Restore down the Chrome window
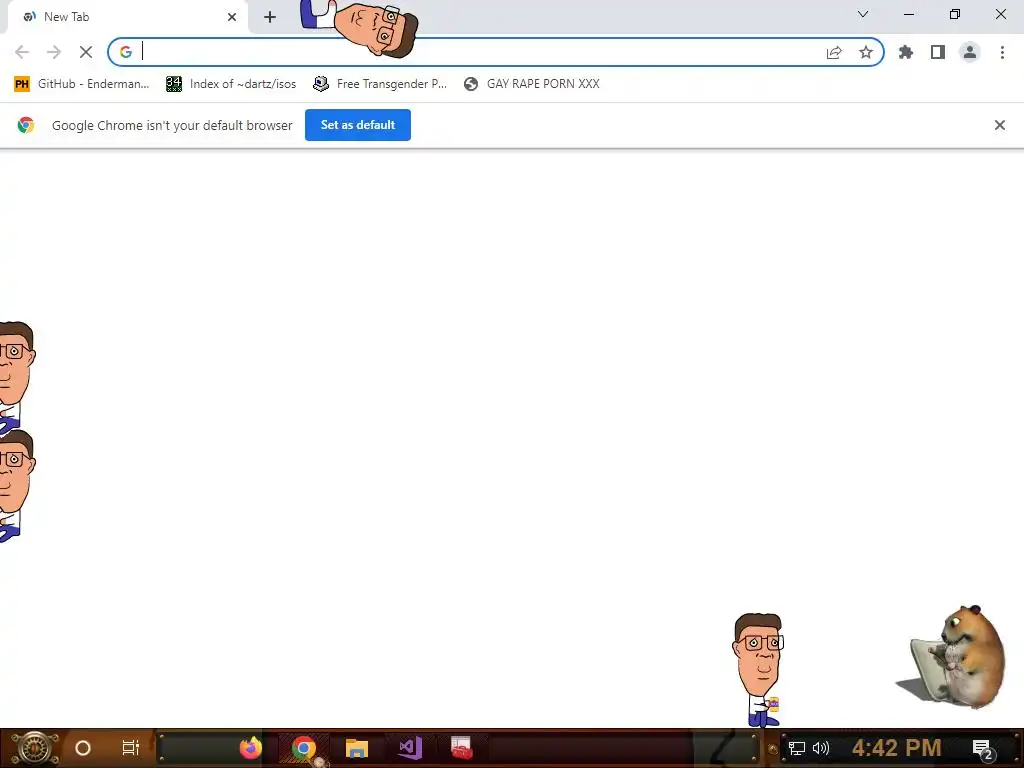This screenshot has height=768, width=1024. pos(955,14)
